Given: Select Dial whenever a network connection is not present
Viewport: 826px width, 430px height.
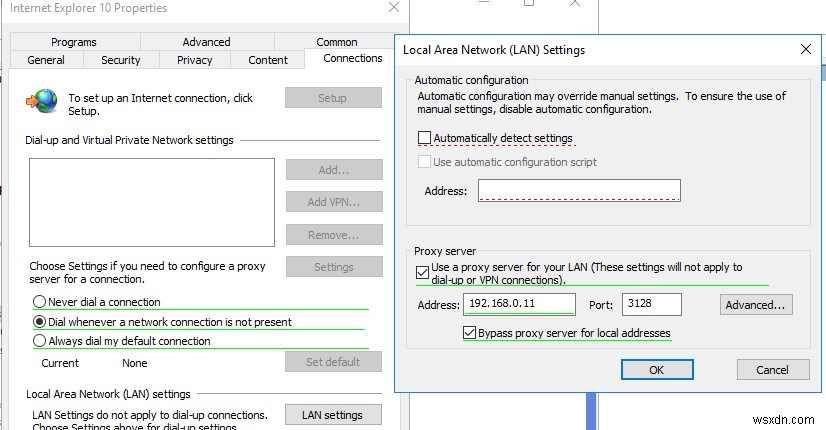Looking at the screenshot, I should 162,322.
